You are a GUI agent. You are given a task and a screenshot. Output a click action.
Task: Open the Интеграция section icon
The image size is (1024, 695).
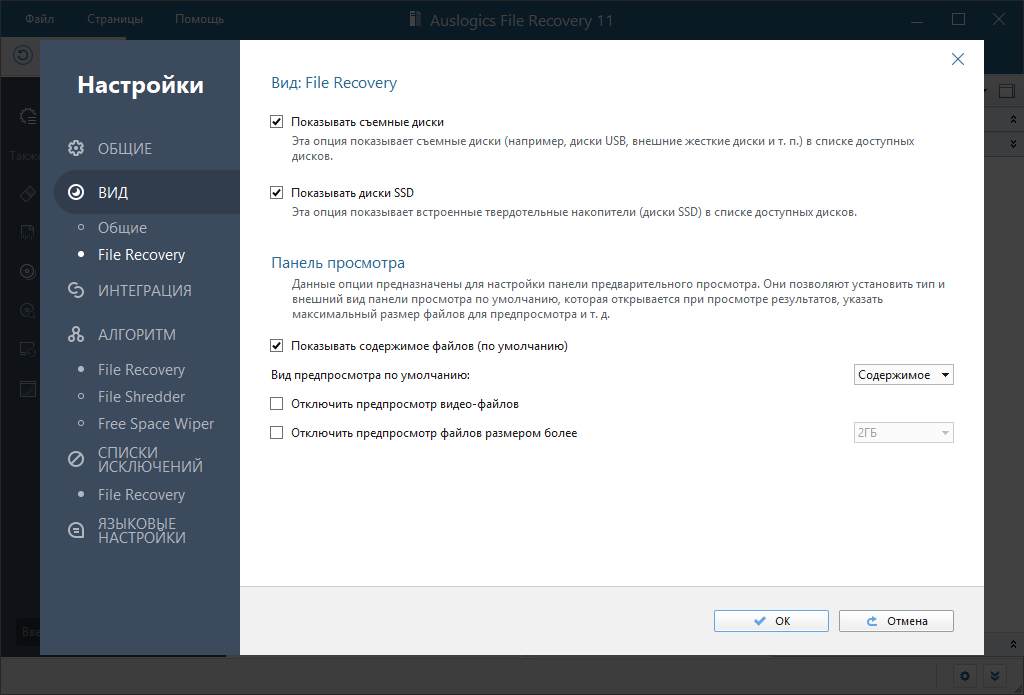click(76, 290)
